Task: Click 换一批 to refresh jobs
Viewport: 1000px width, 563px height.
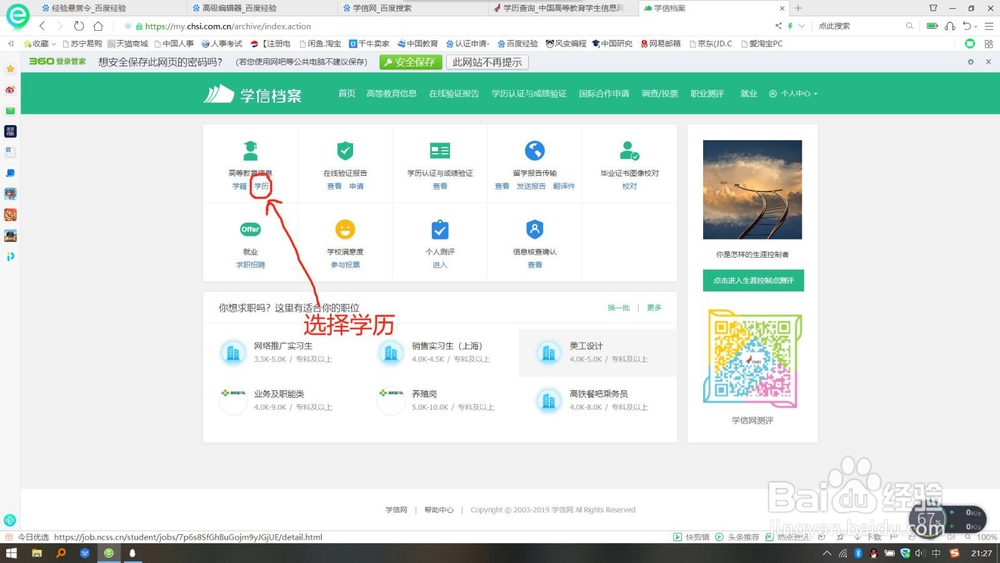Action: [x=618, y=307]
